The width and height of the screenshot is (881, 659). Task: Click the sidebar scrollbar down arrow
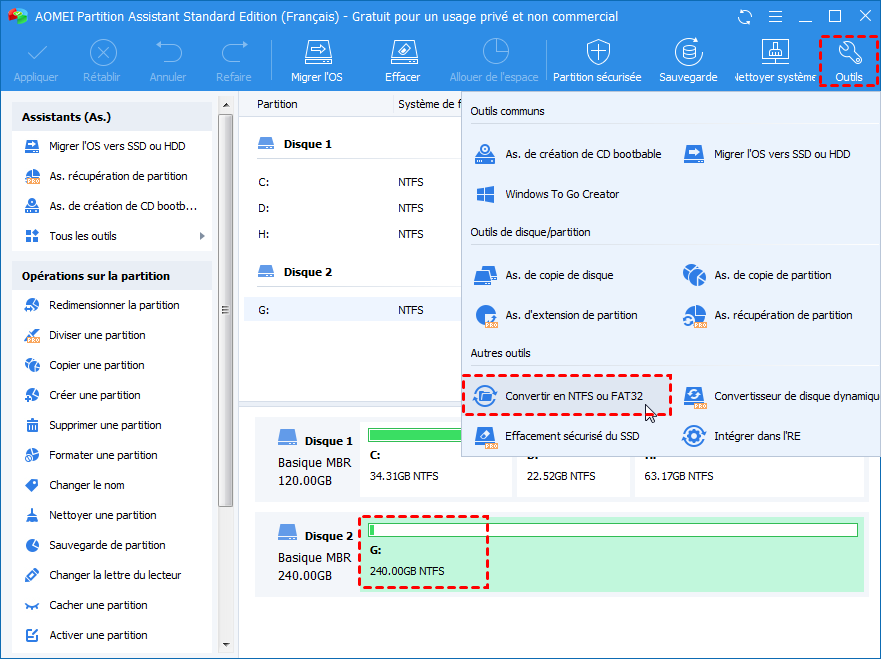(x=226, y=644)
